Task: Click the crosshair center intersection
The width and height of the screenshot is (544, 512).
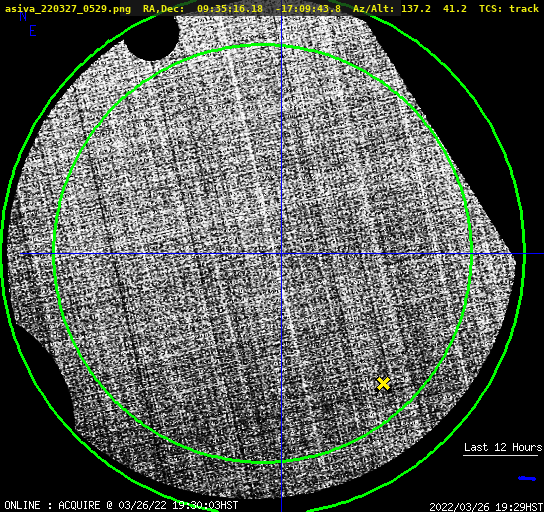Action: click(x=281, y=254)
